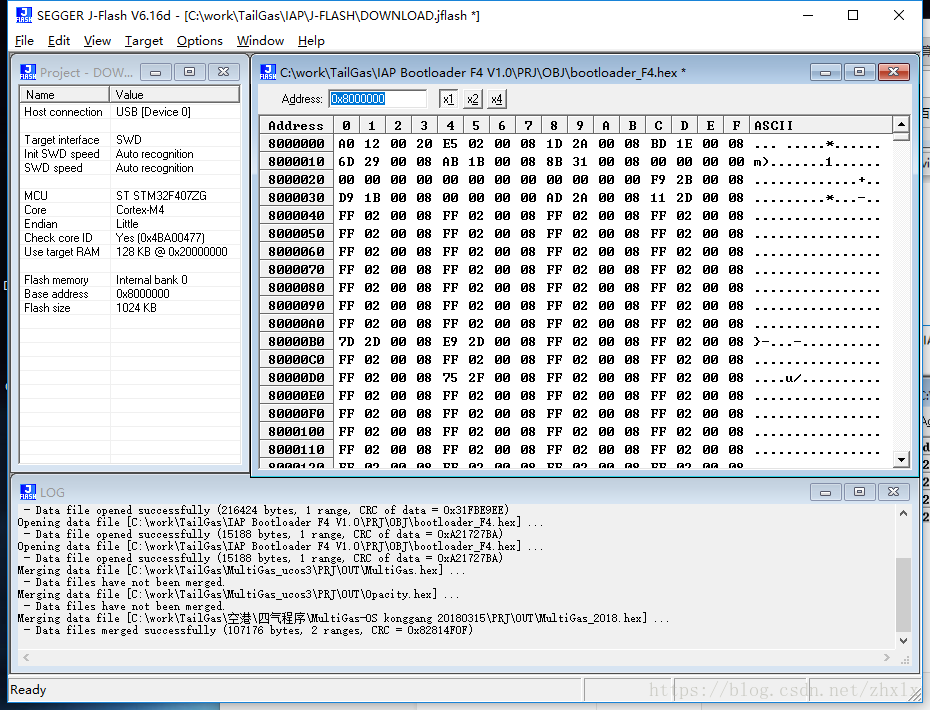The image size is (930, 710).
Task: Switch hex view to x2 width
Action: [473, 99]
